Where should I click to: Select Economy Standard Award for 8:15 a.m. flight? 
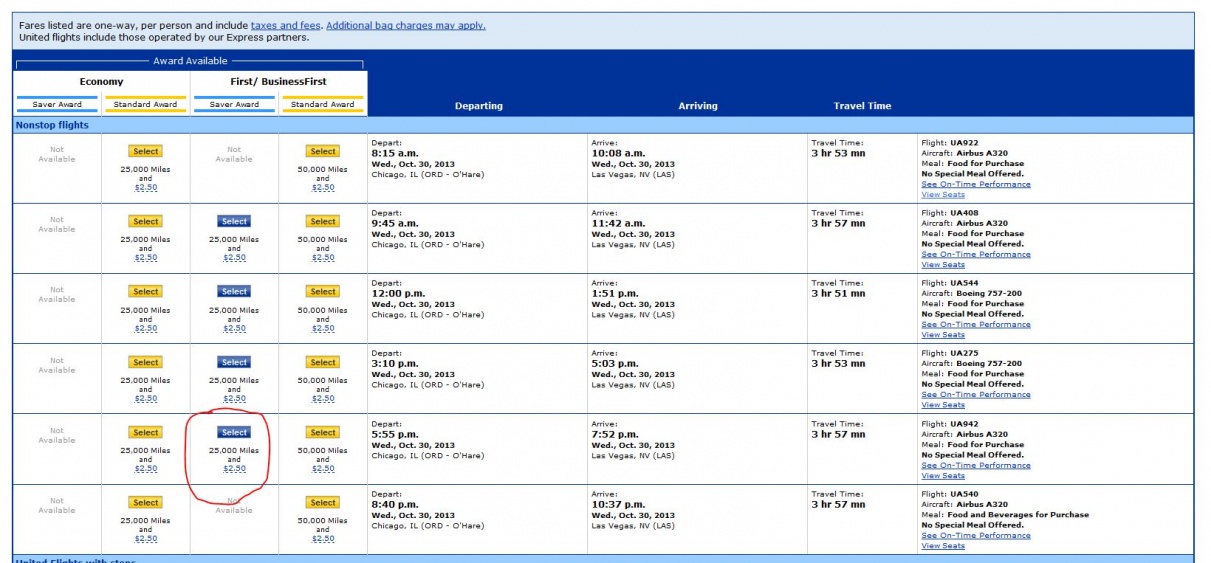point(146,152)
